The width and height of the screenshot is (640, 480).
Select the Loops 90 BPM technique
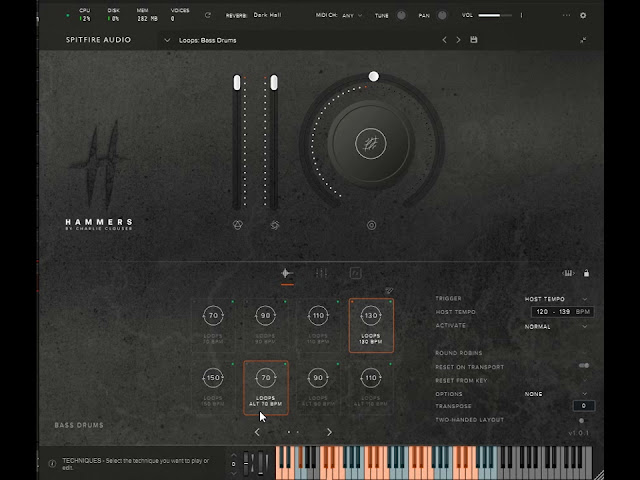[265, 322]
